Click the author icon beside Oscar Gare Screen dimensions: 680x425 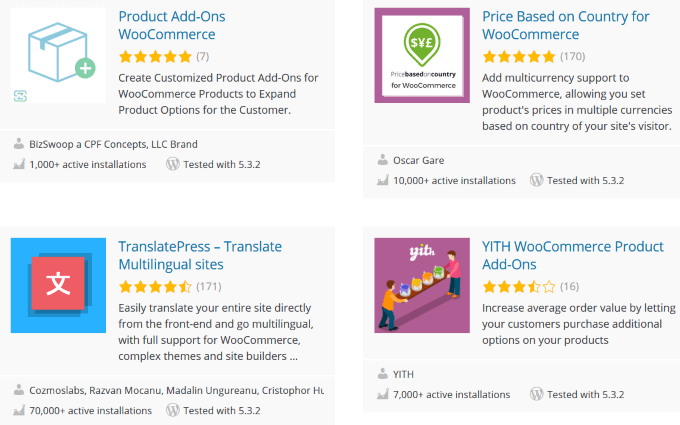point(383,160)
